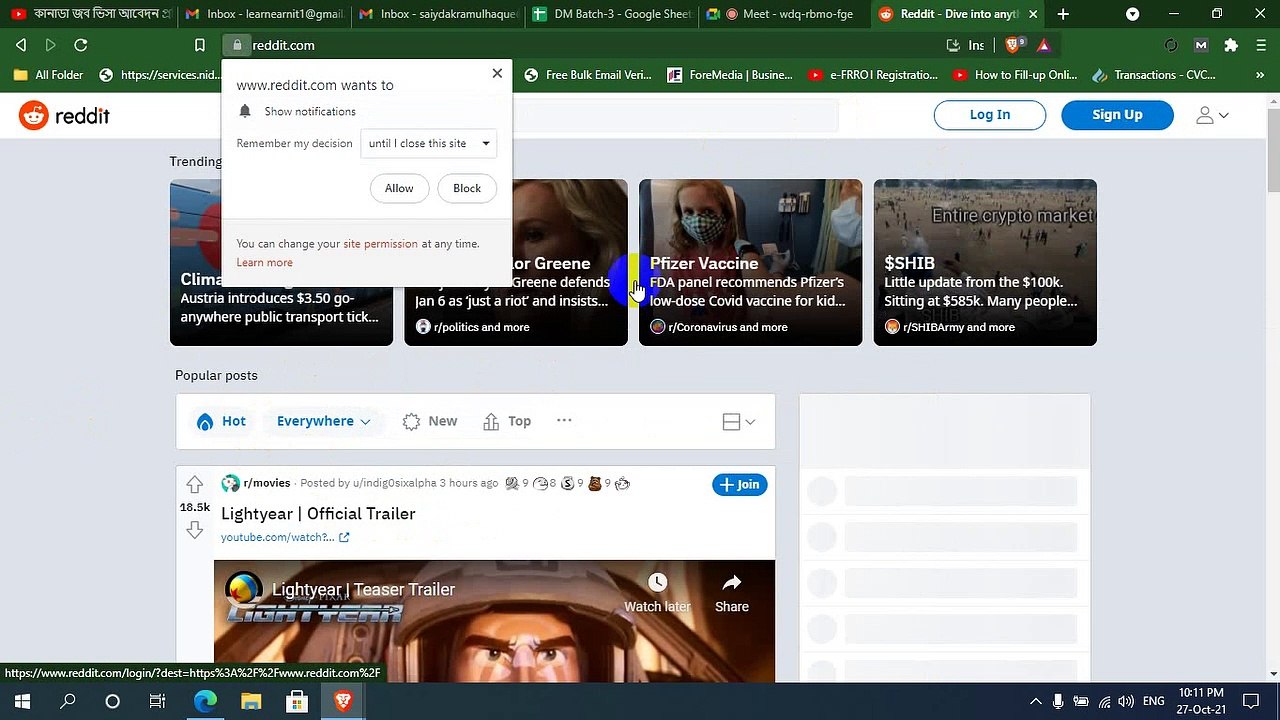Go back using the browser back arrow
The height and width of the screenshot is (720, 1280).
(21, 45)
